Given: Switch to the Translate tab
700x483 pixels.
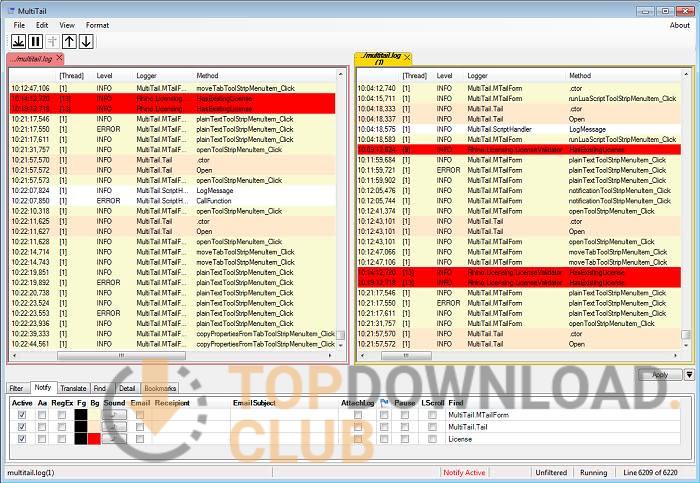Looking at the screenshot, I should click(x=73, y=388).
